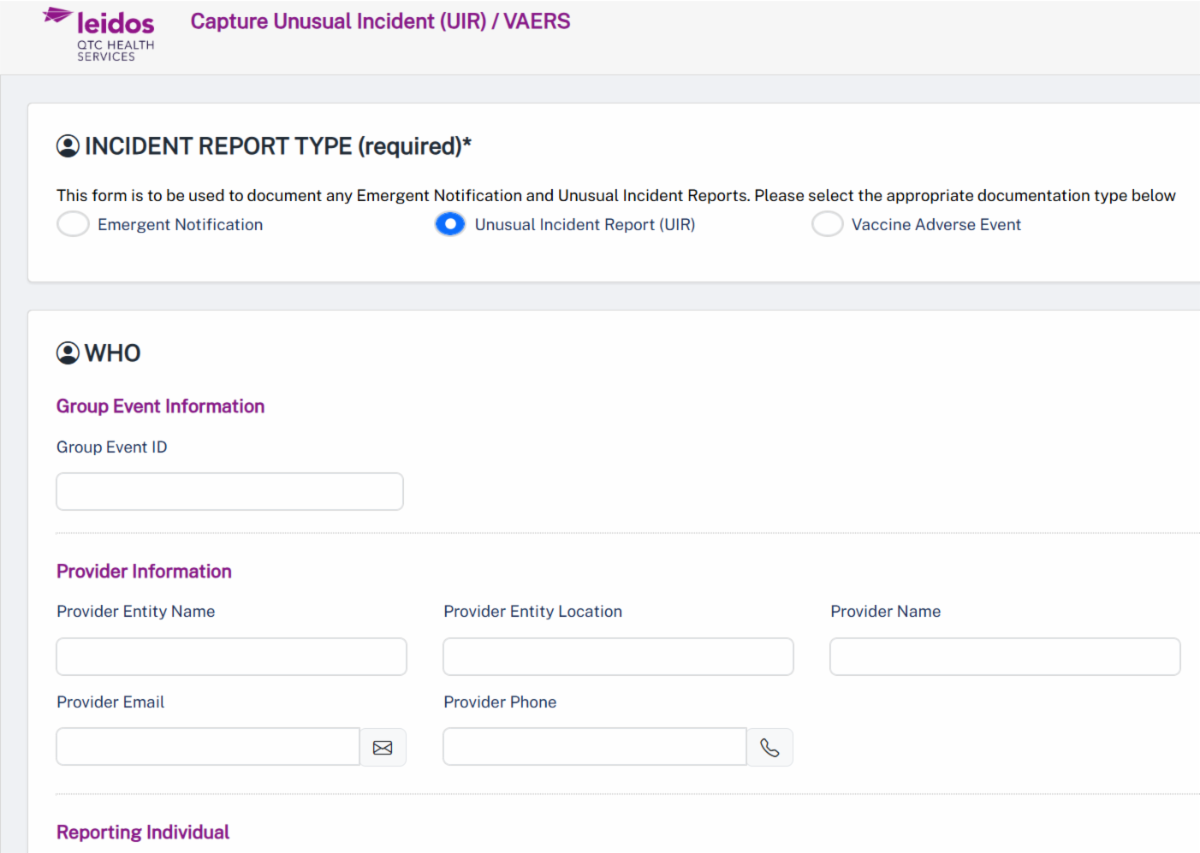Image resolution: width=1200 pixels, height=853 pixels.
Task: Click the person icon beside WHO heading
Action: click(x=67, y=352)
